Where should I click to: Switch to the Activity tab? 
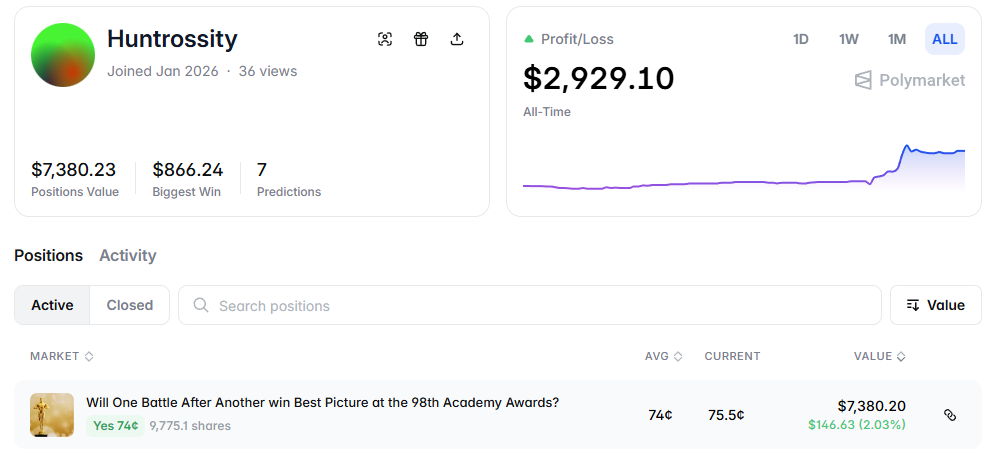(128, 255)
